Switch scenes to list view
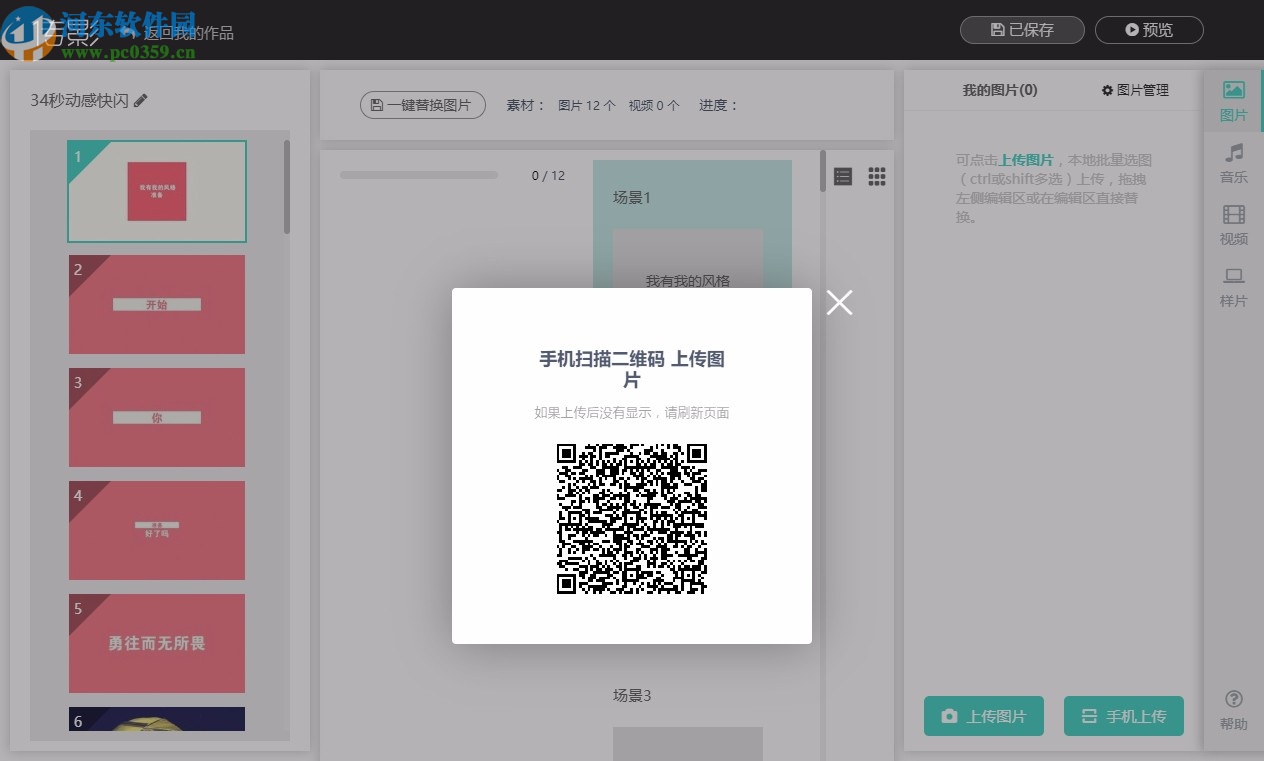 pos(843,176)
